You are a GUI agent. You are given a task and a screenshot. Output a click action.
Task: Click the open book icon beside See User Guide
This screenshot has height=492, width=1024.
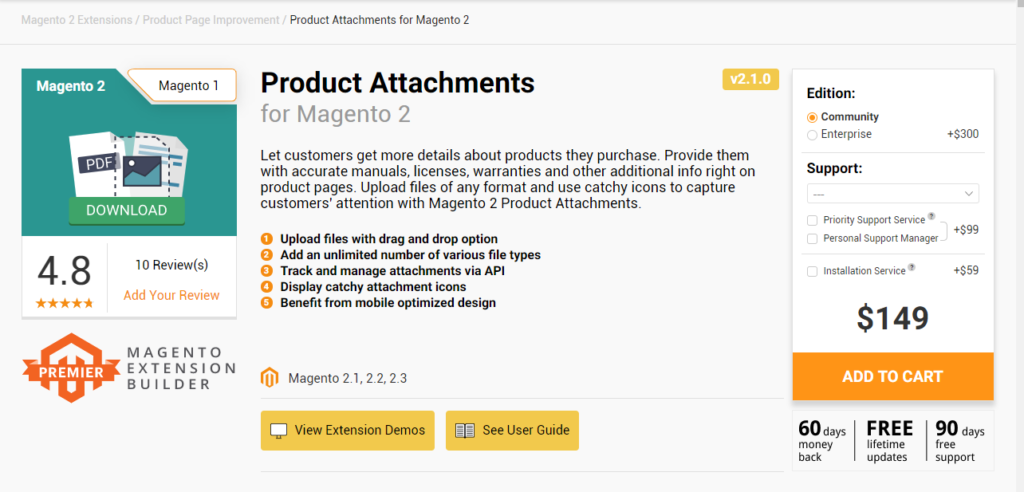pyautogui.click(x=464, y=430)
